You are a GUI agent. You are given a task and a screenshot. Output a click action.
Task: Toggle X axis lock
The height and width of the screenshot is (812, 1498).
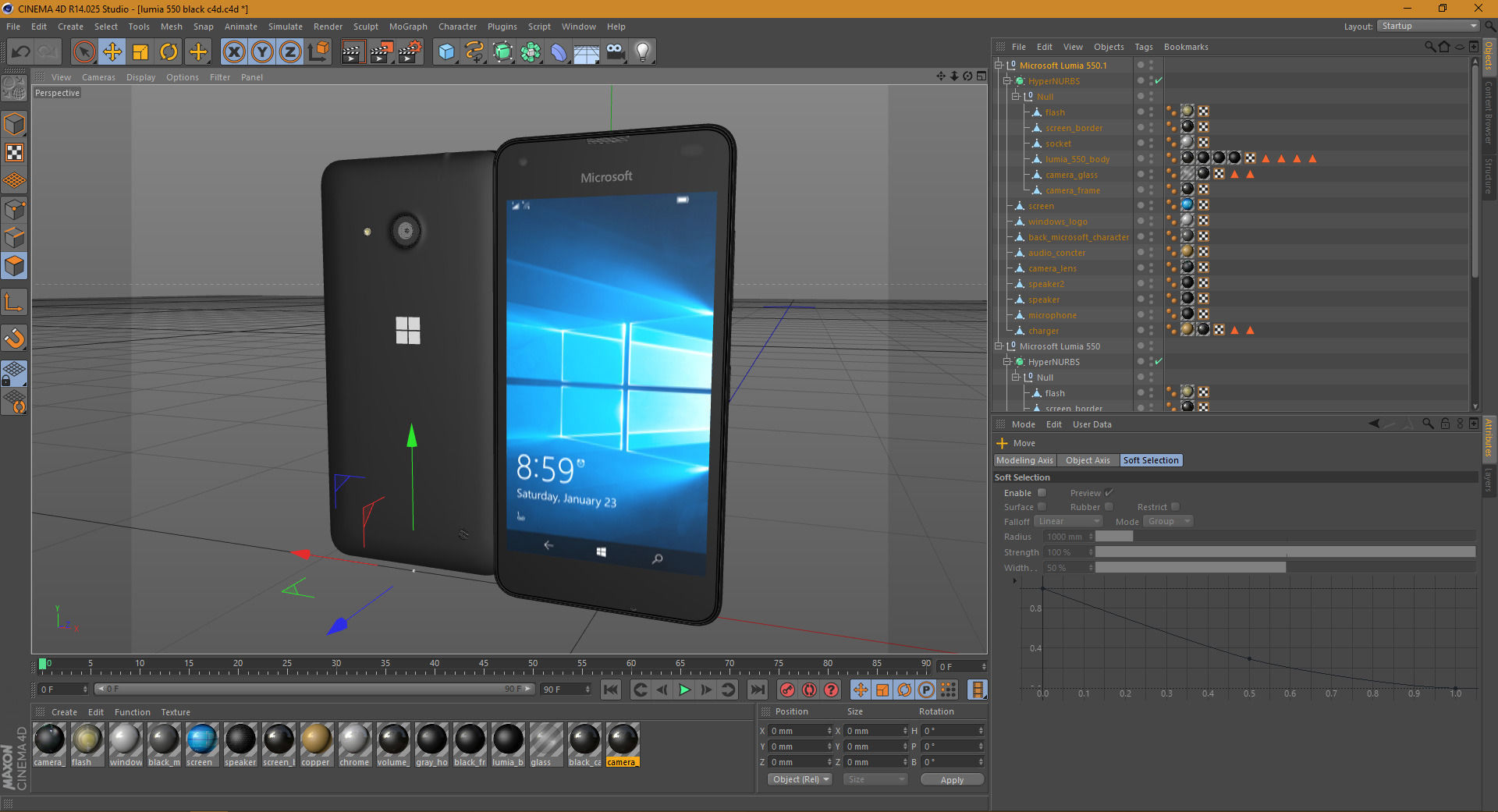click(x=234, y=52)
